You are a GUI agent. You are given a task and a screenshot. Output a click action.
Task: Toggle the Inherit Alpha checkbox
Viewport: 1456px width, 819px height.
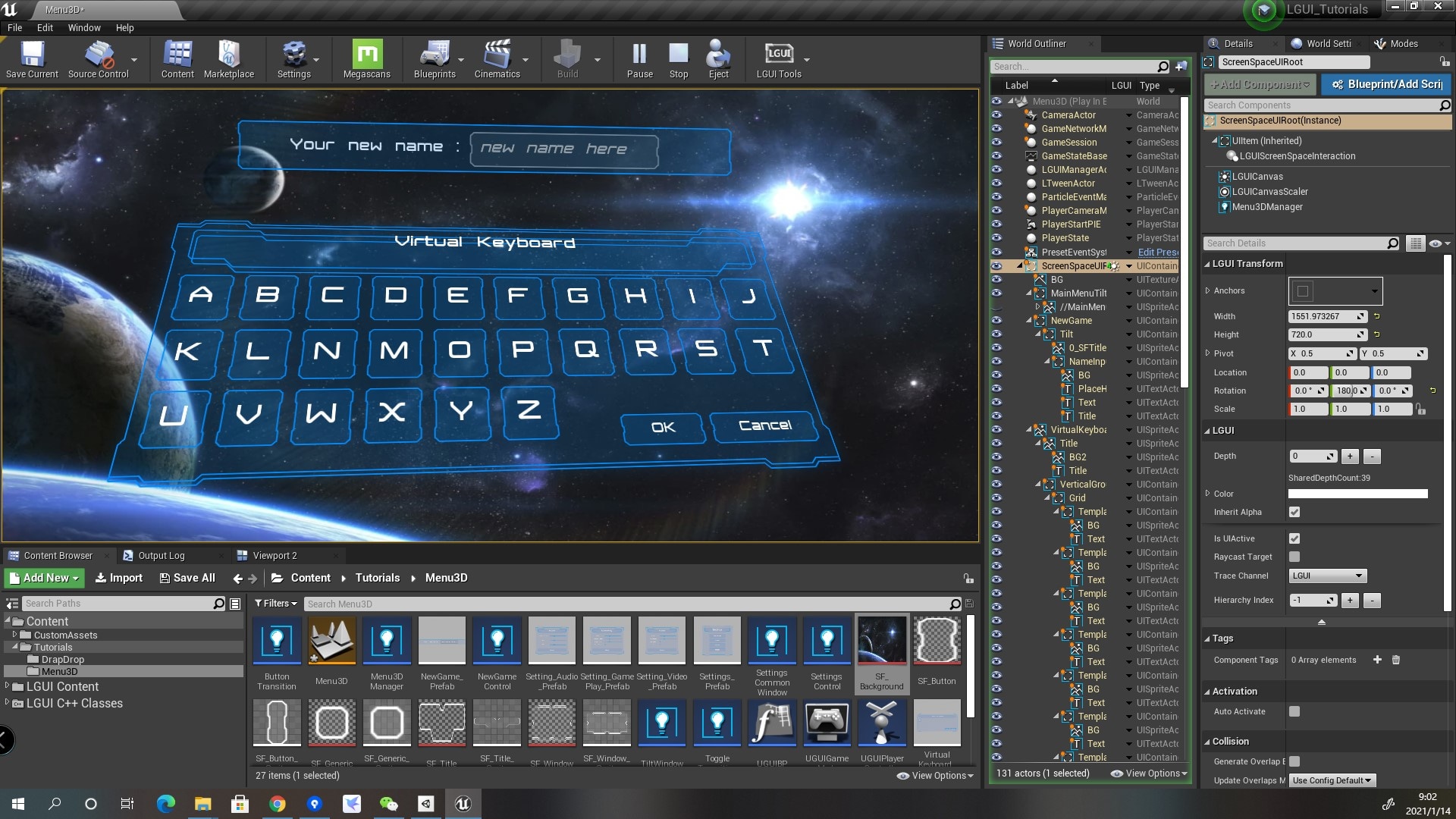pyautogui.click(x=1294, y=512)
